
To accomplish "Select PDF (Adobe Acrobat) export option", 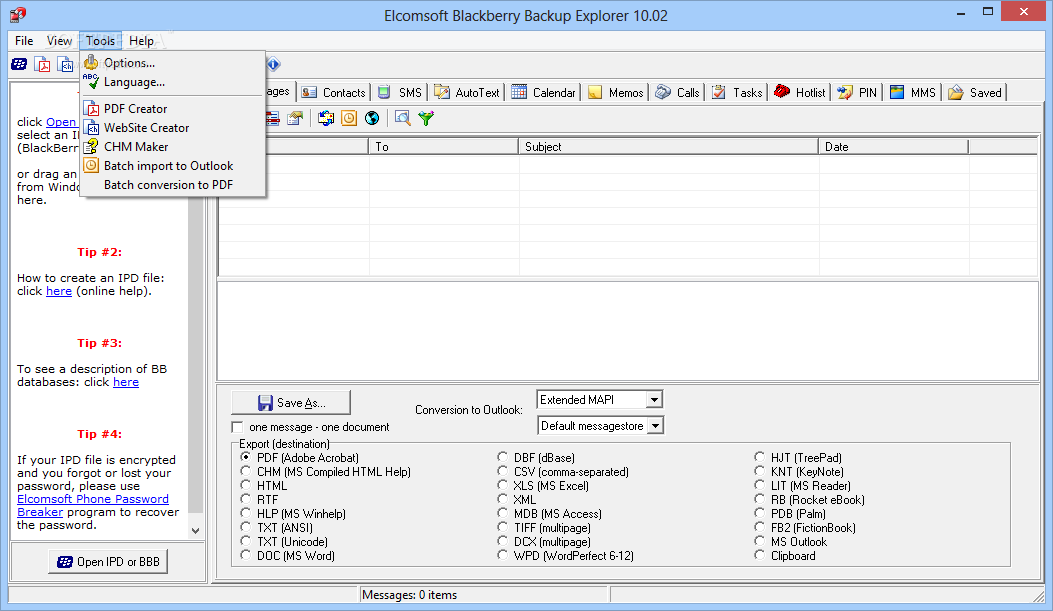I will point(245,457).
